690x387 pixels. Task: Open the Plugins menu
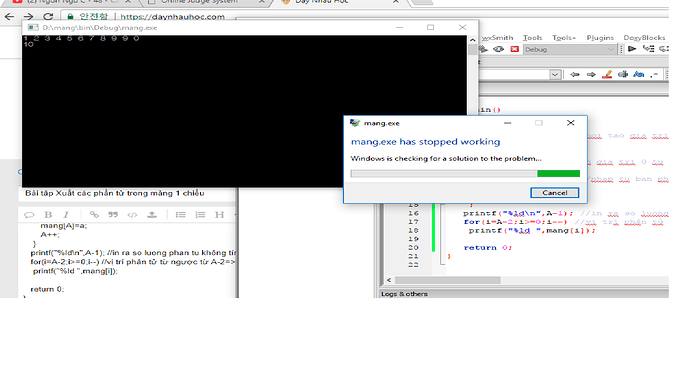600,38
